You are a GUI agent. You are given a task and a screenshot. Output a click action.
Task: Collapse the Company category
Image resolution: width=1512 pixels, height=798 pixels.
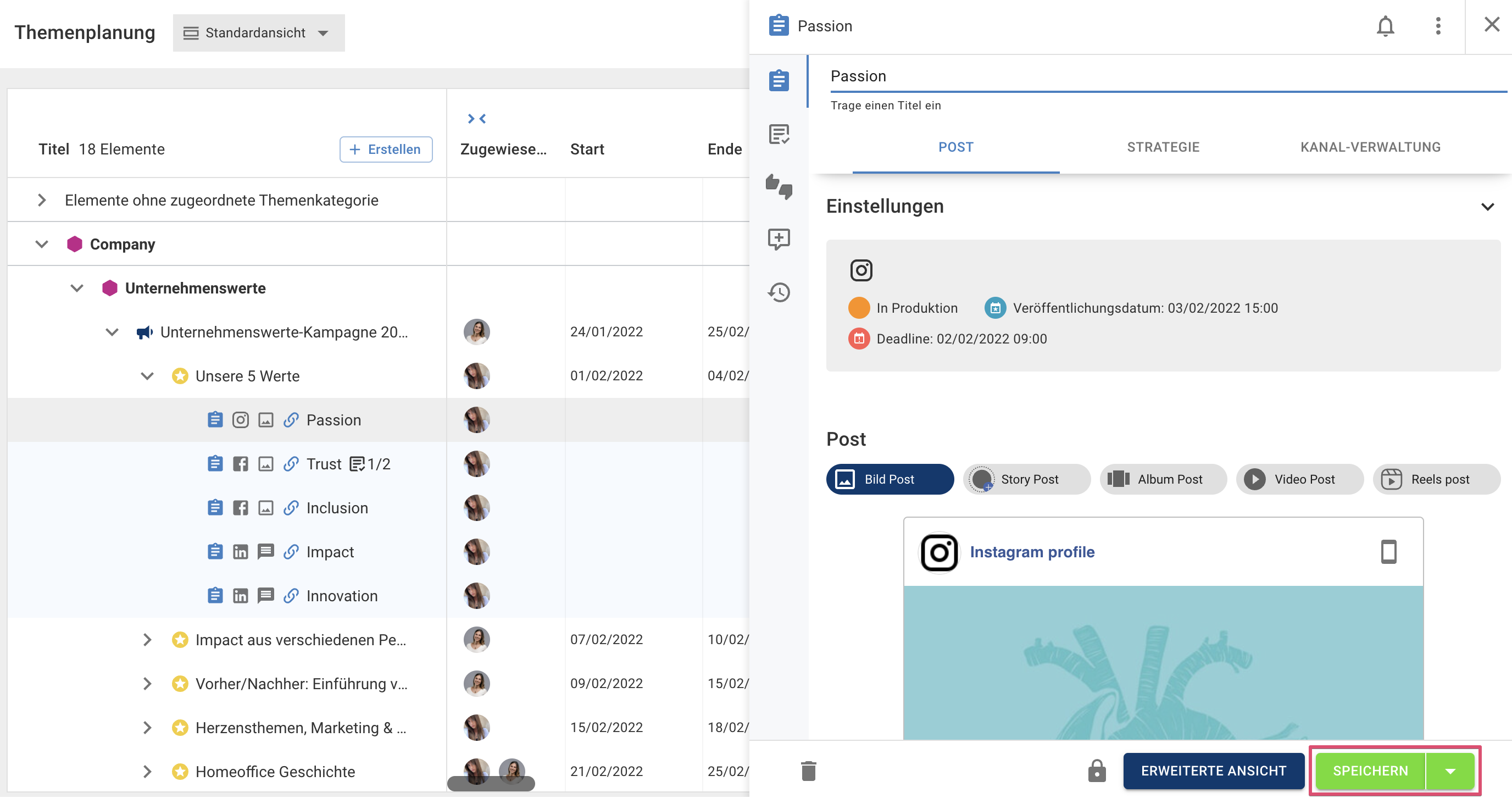(x=42, y=244)
